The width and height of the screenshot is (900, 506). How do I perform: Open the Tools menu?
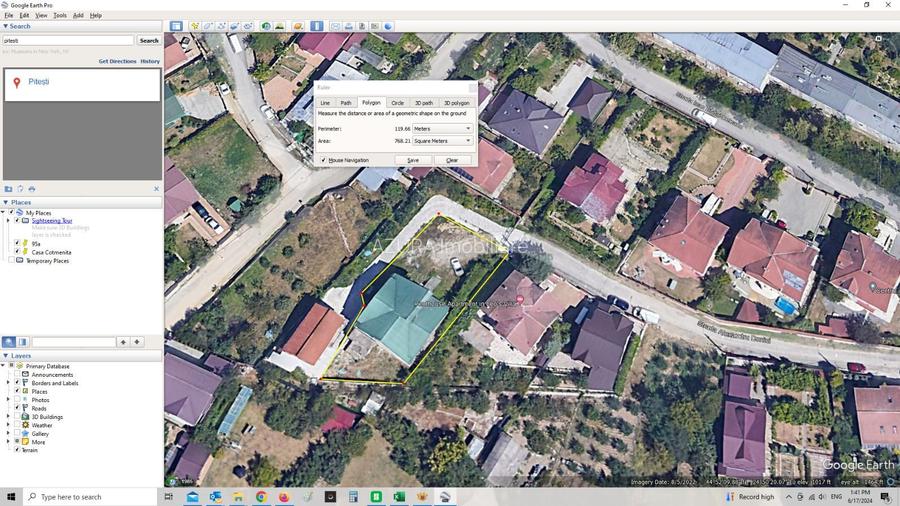click(60, 15)
